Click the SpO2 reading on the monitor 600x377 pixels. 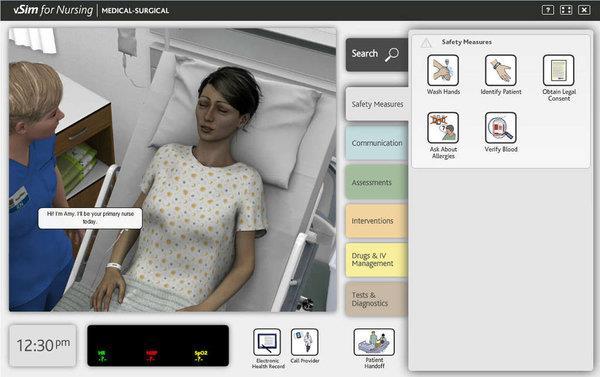(201, 356)
